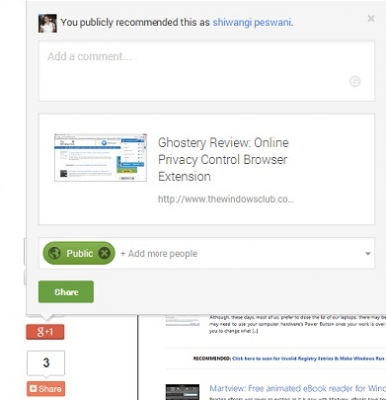
Task: Open the shiwangi peswani profile link
Action: [x=252, y=22]
